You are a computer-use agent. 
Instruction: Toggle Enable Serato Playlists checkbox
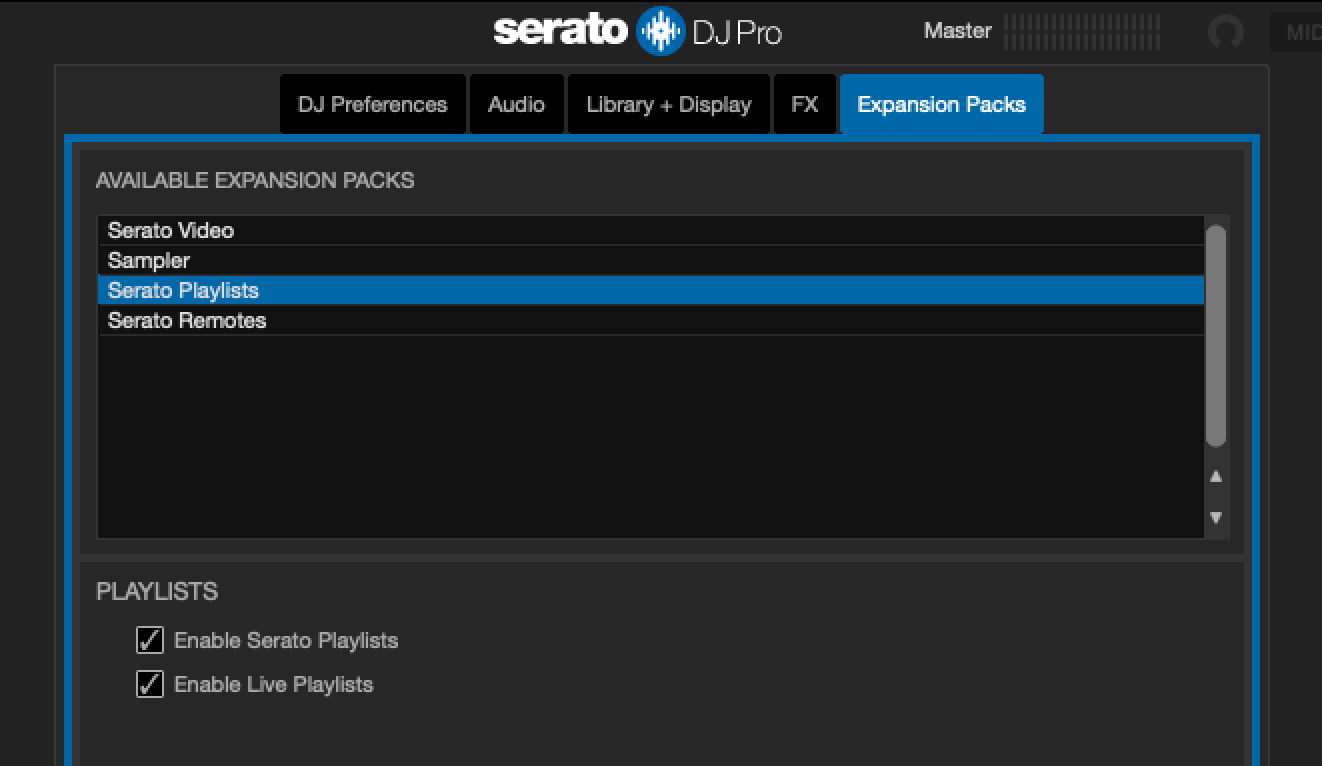click(150, 640)
